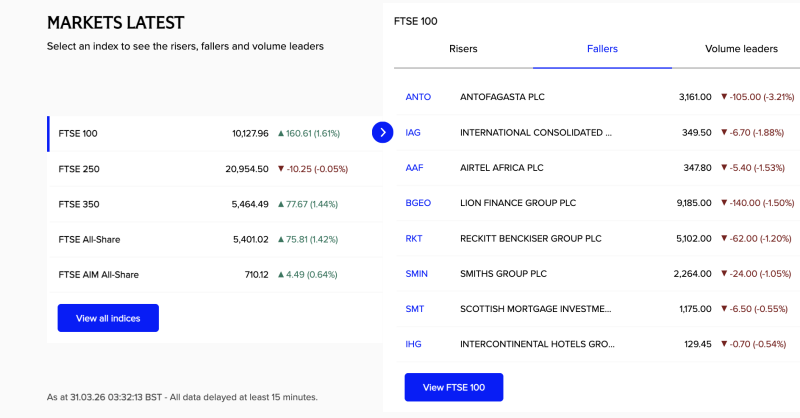Click the FTSE 250 value 20,954.50
800x418 pixels.
pyautogui.click(x=247, y=169)
